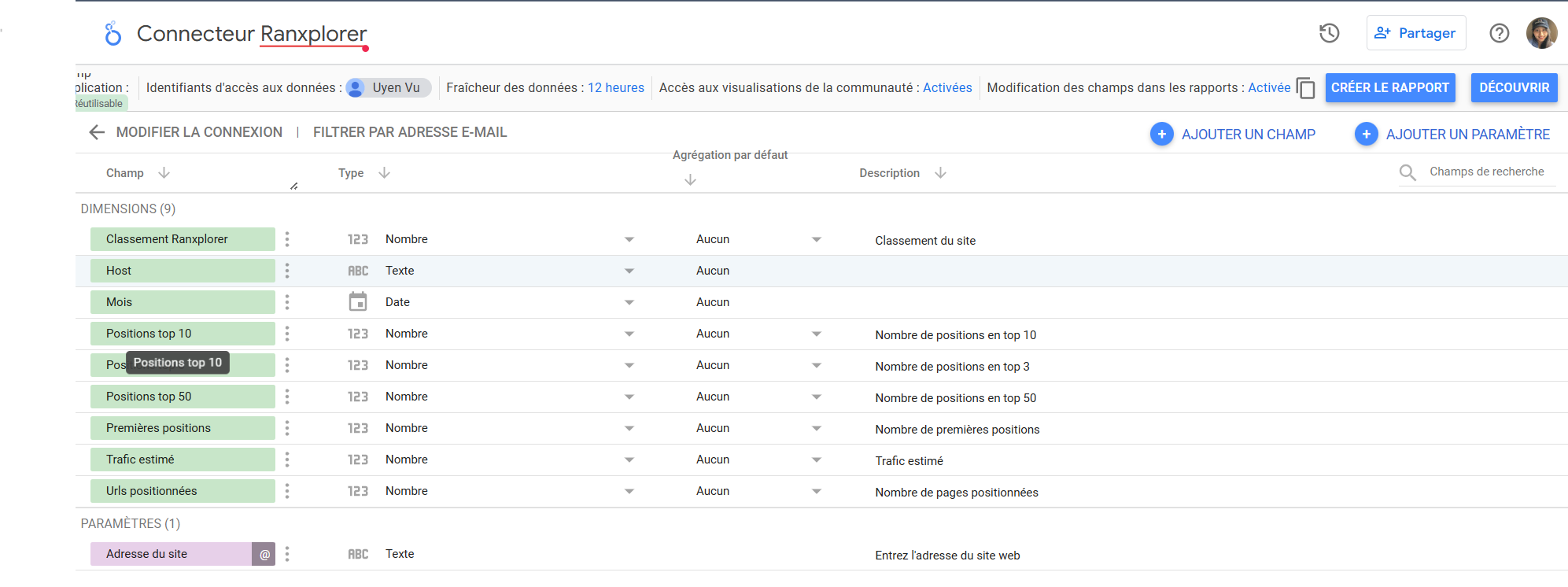The height and width of the screenshot is (587, 1568).
Task: Expand type dropdown for Classement Ranxplorer
Action: [x=629, y=240]
